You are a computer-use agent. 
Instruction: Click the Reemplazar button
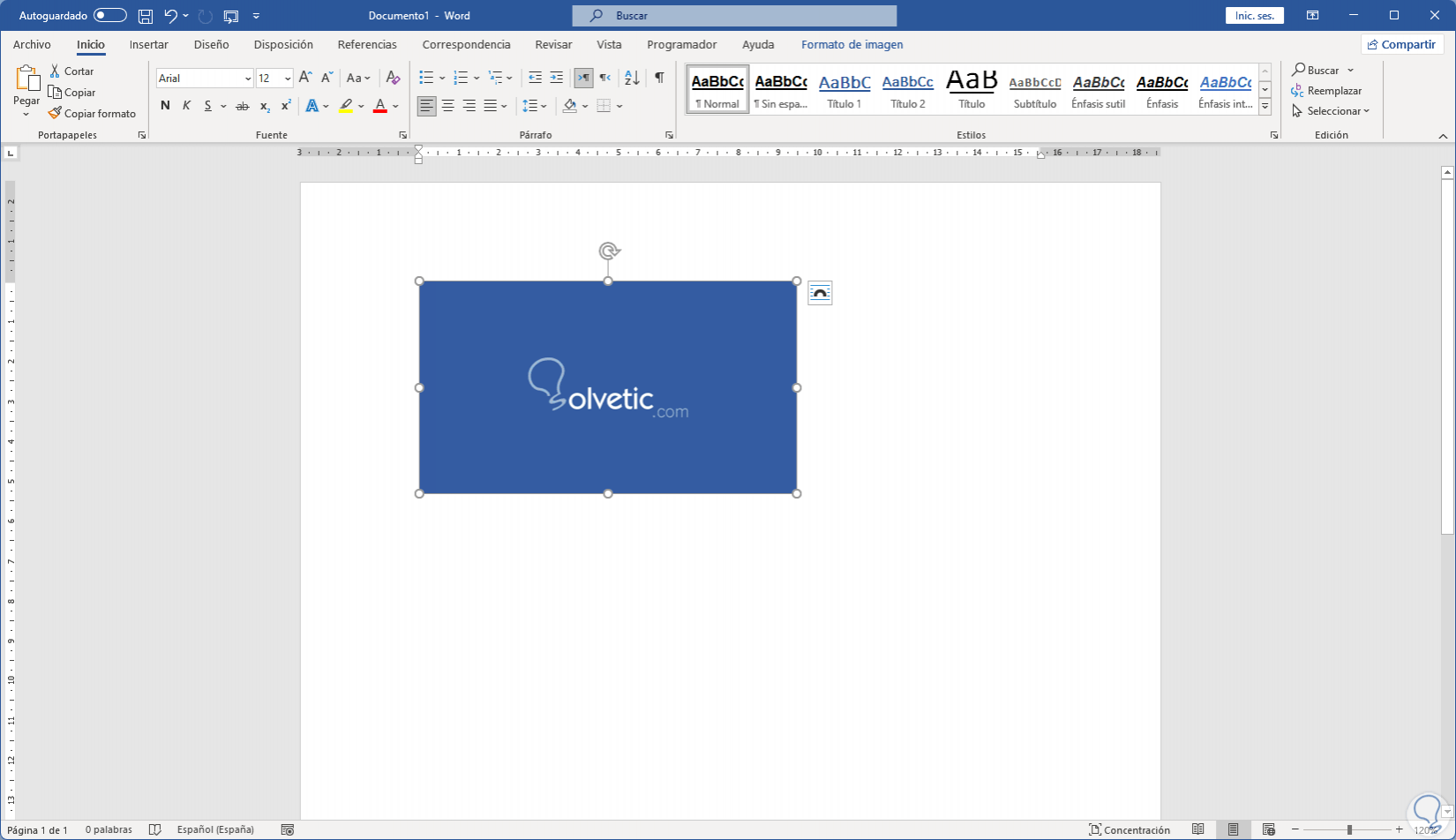[1326, 91]
